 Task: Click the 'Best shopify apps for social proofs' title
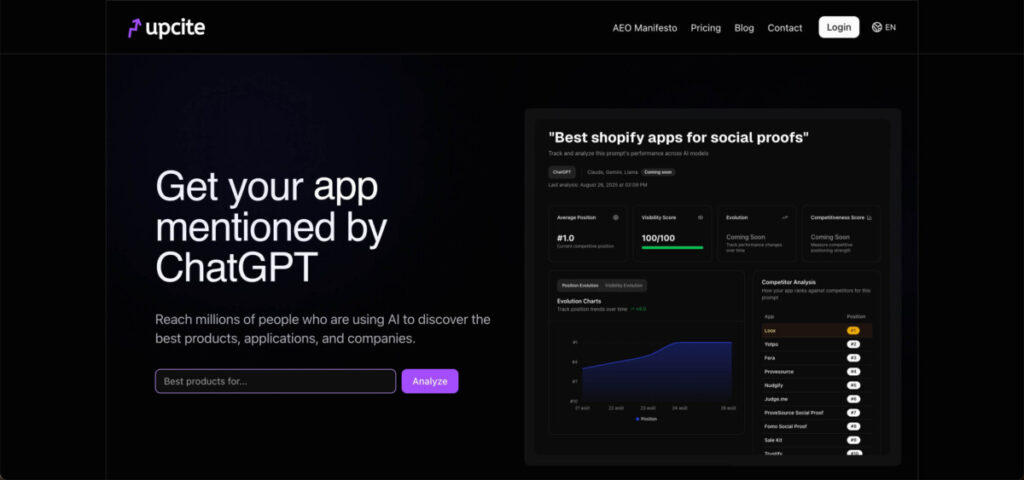point(679,138)
